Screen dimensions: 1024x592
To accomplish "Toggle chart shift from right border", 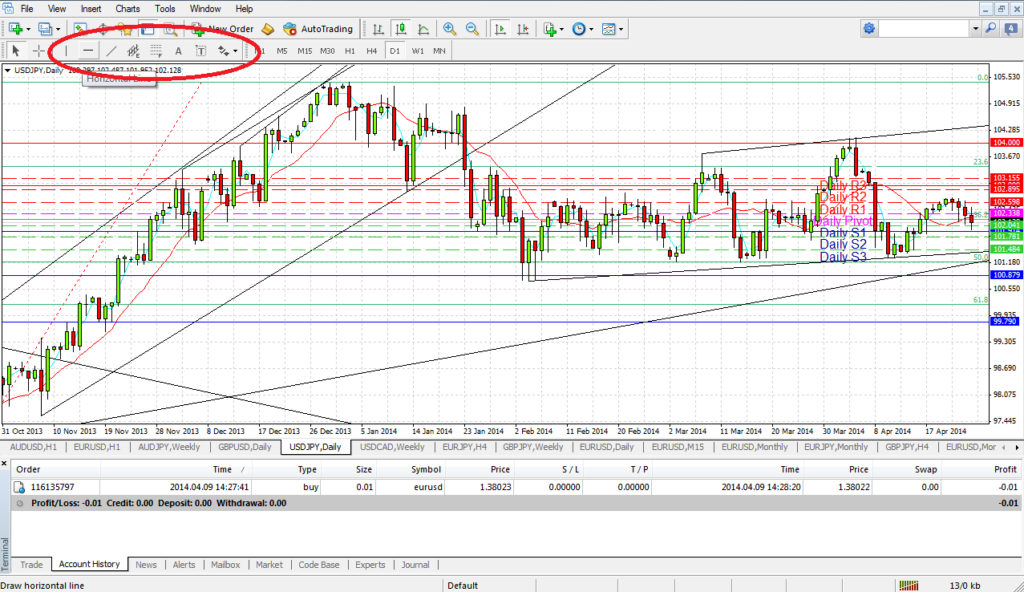I will pos(522,29).
